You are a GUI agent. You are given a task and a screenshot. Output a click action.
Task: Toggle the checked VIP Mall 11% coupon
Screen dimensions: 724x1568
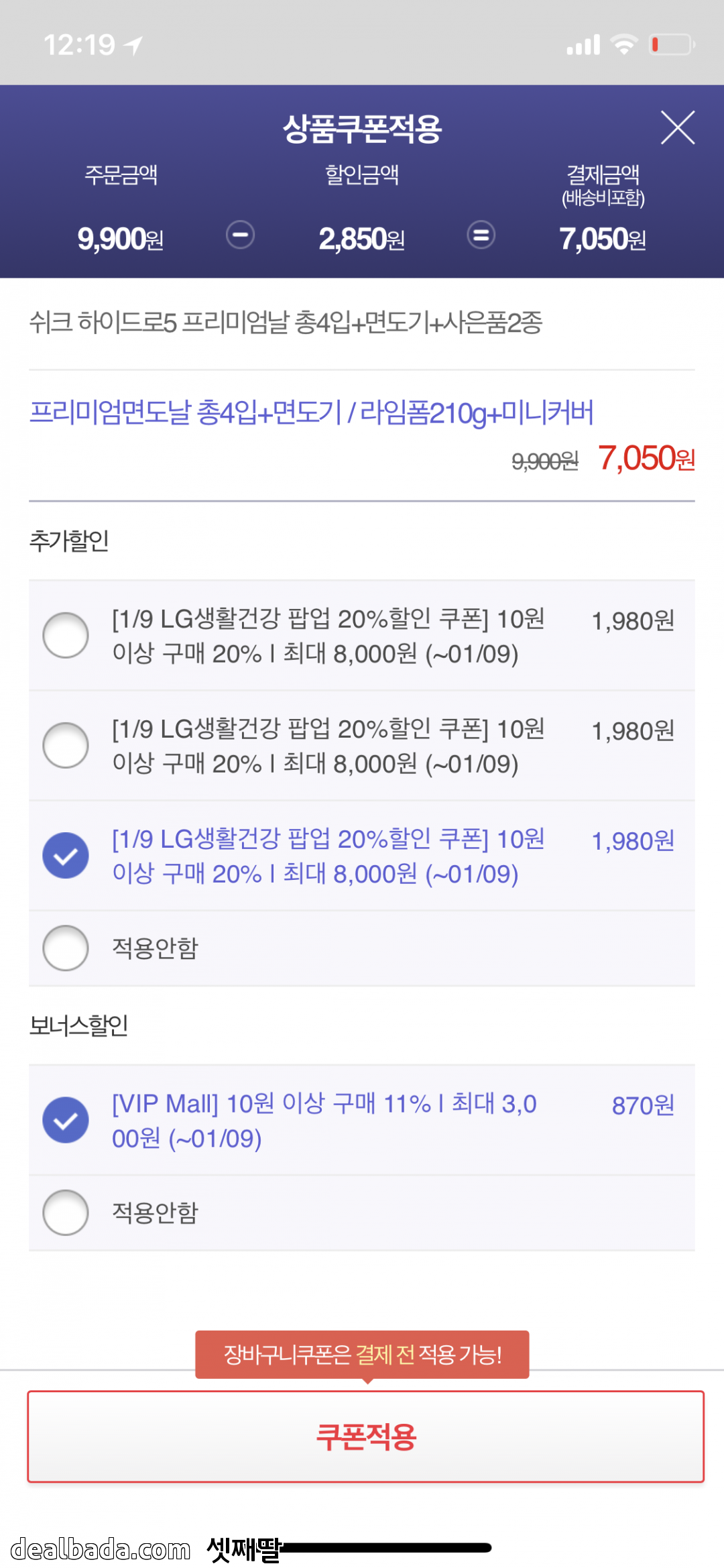click(66, 1120)
